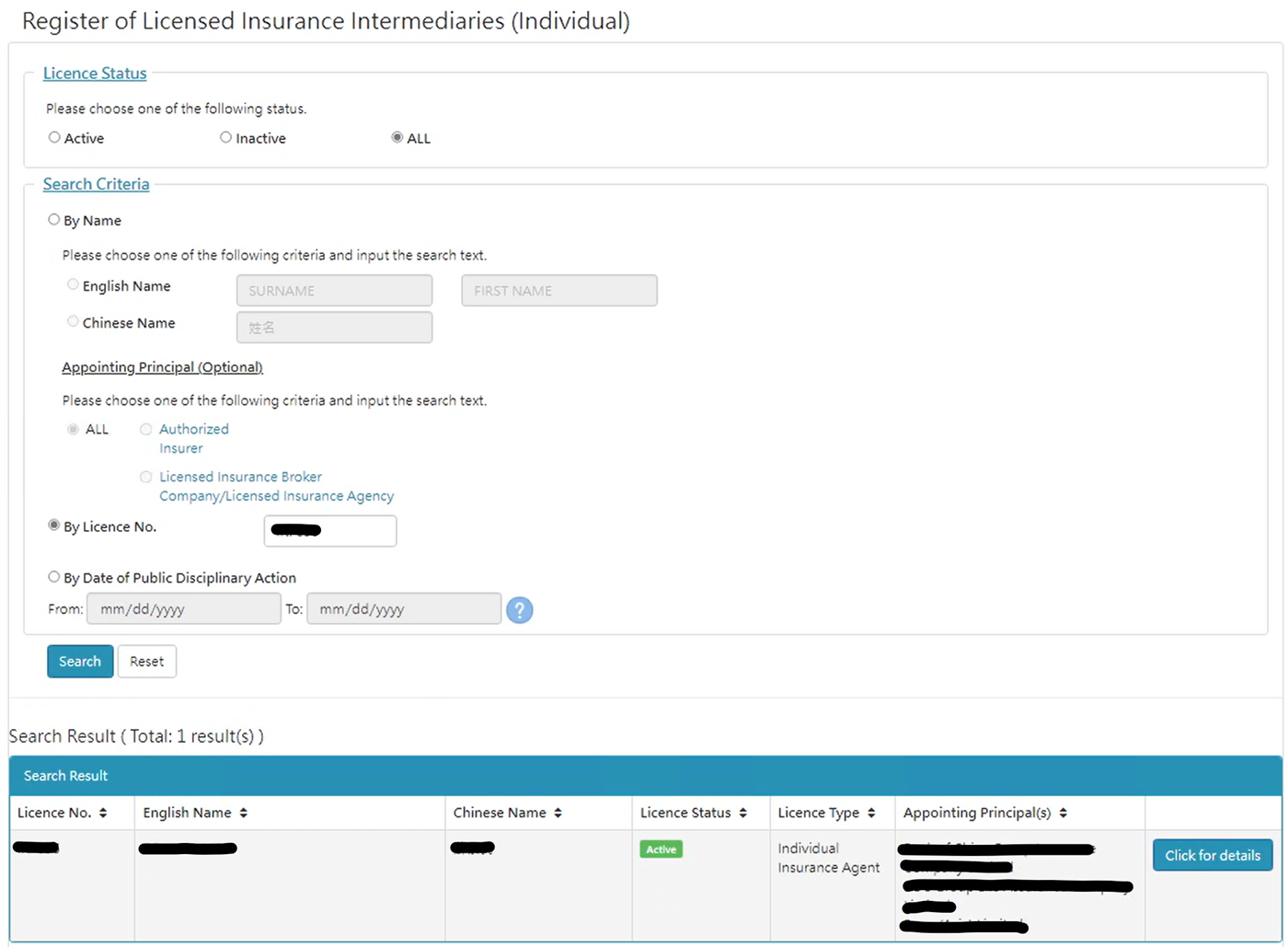Focus the Chinese name input field
Viewport: 1288px width, 947px height.
tap(334, 328)
